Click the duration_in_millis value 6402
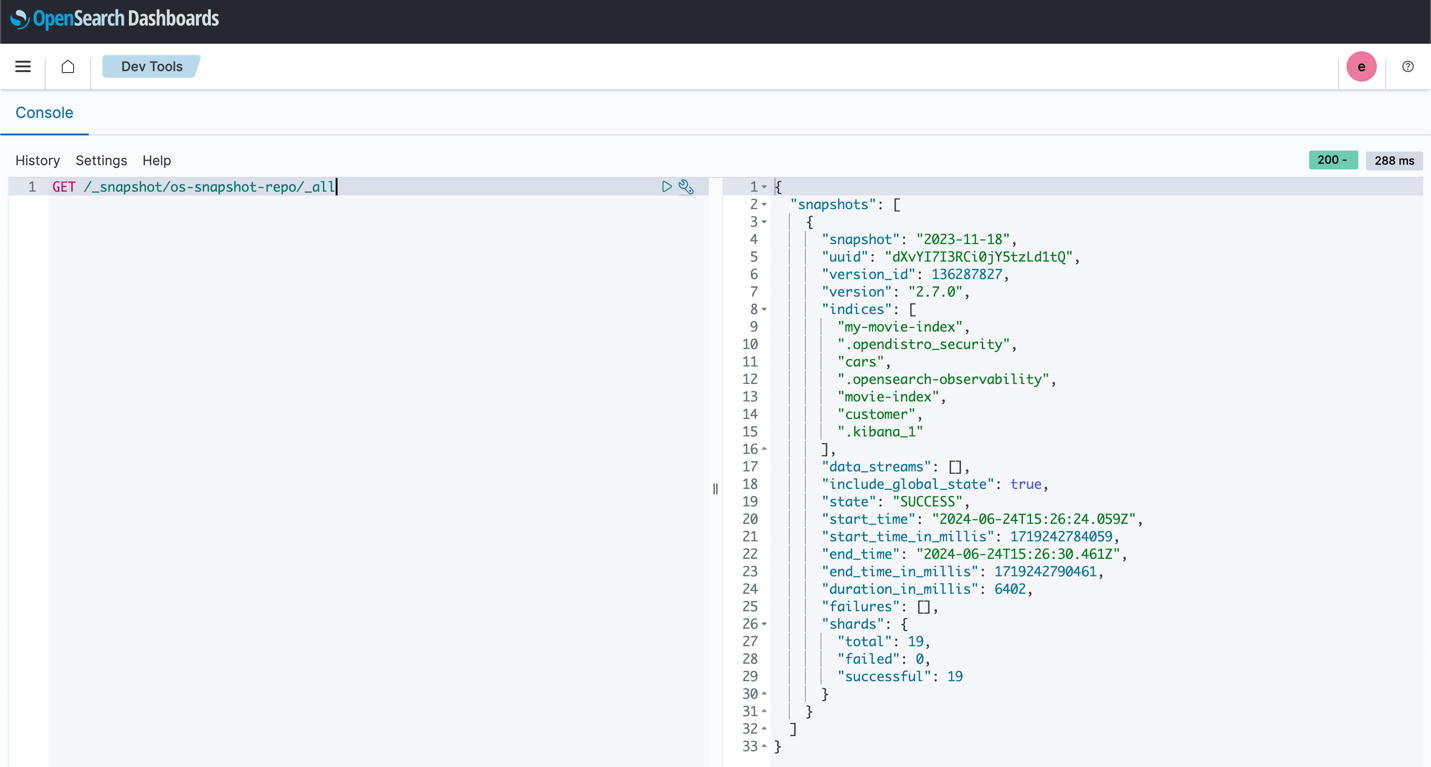This screenshot has height=767, width=1431. (1010, 590)
